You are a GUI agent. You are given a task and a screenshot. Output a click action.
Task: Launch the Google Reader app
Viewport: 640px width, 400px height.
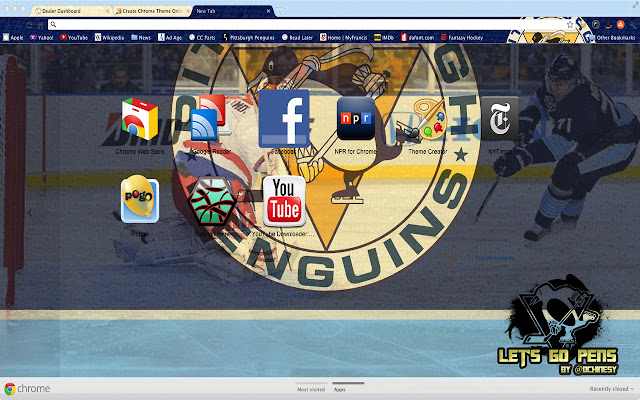211,118
